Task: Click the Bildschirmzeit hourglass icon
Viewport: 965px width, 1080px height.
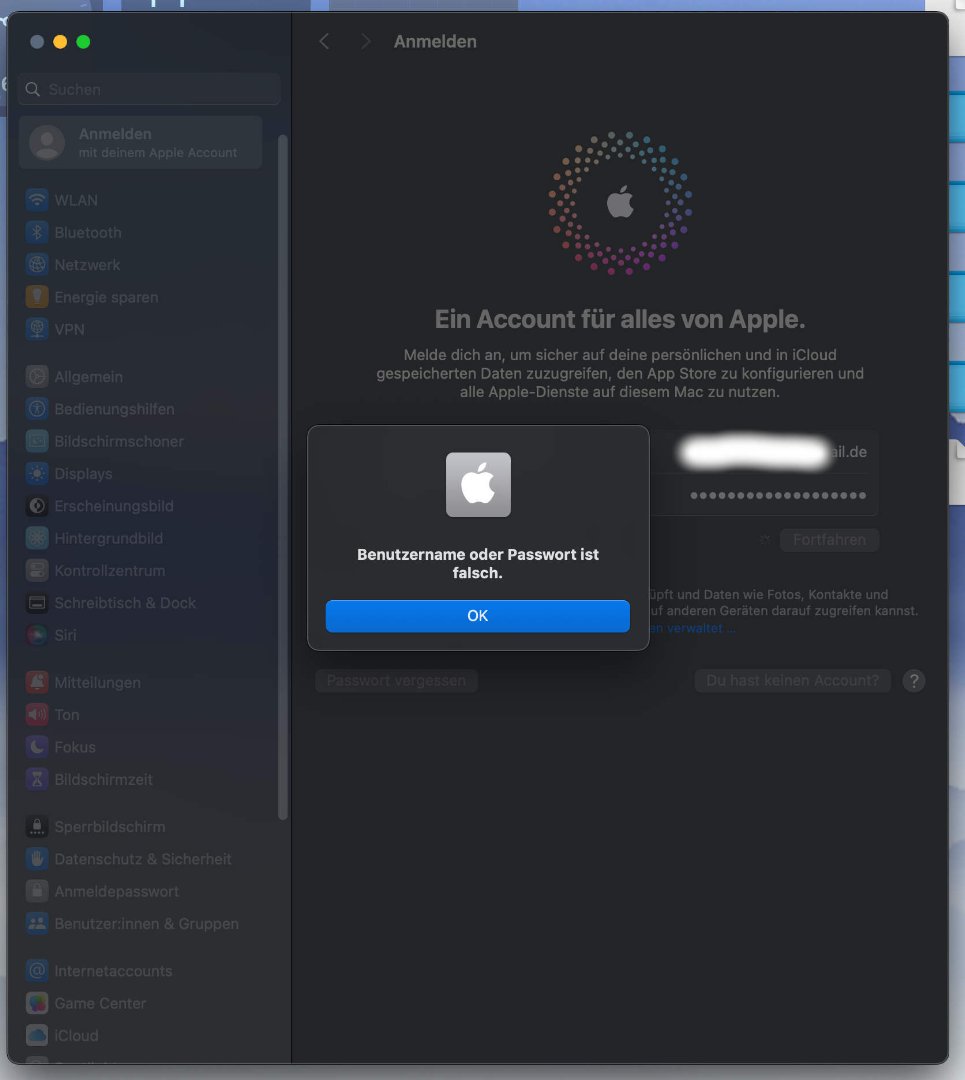Action: click(37, 779)
